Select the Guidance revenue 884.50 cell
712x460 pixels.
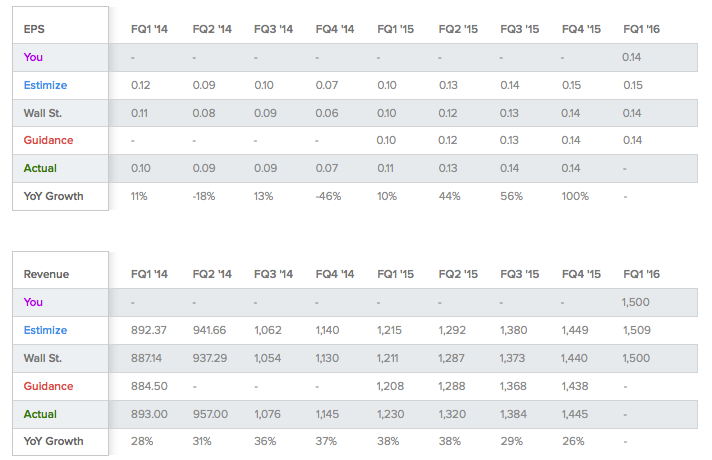[x=149, y=386]
